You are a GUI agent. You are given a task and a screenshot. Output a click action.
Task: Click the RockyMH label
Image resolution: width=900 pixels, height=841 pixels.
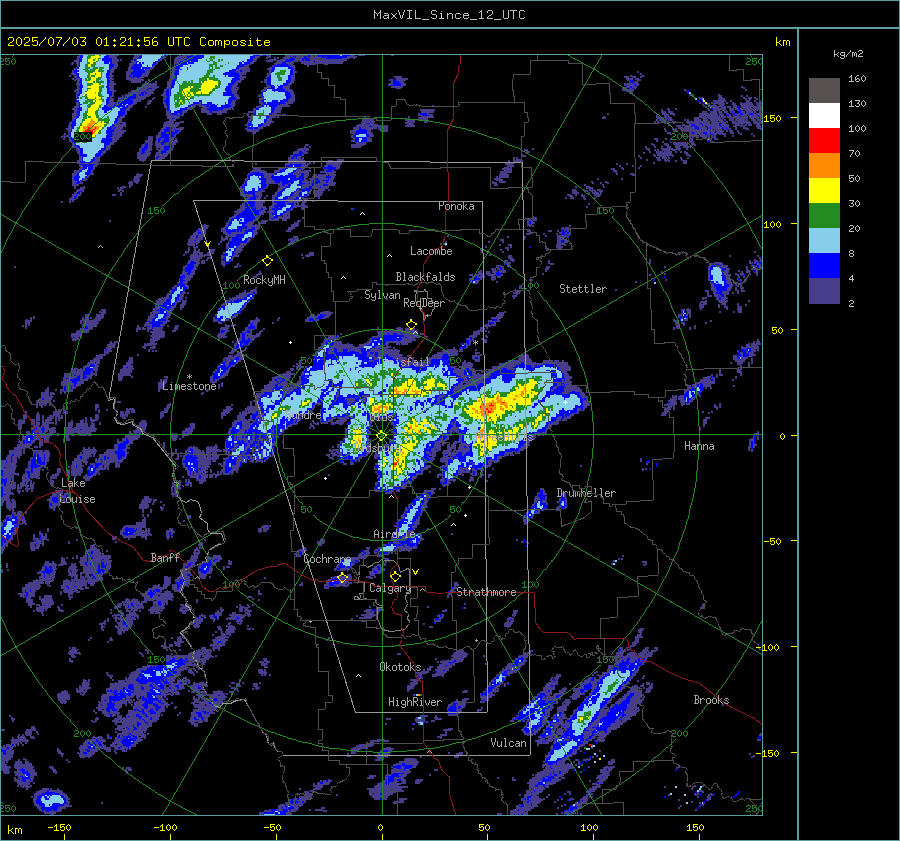coord(264,280)
